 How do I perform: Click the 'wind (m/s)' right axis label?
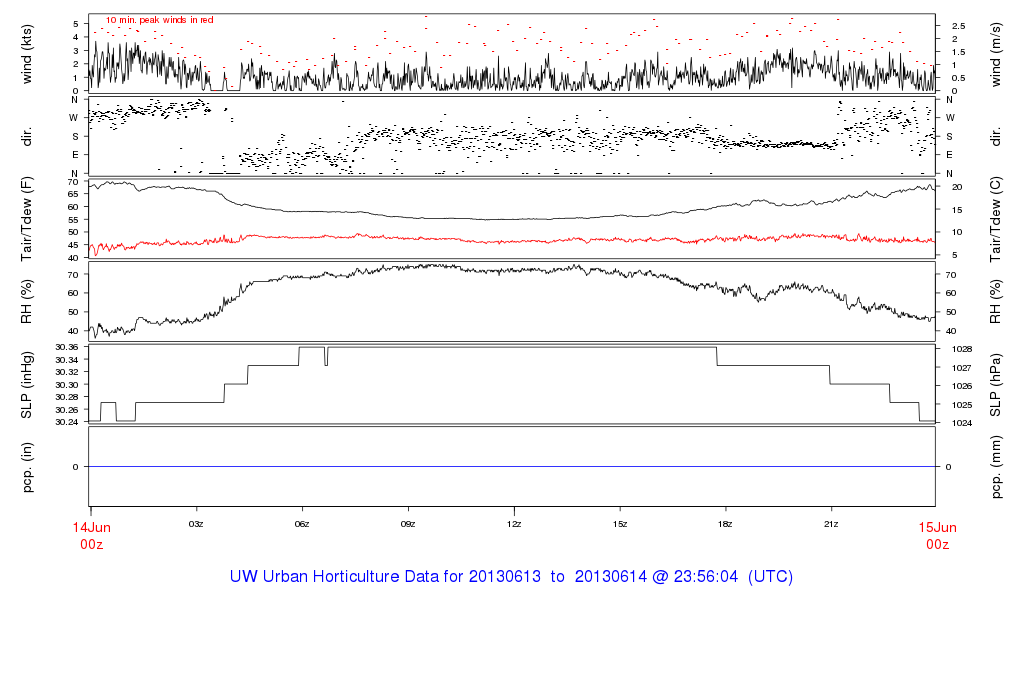pos(995,54)
